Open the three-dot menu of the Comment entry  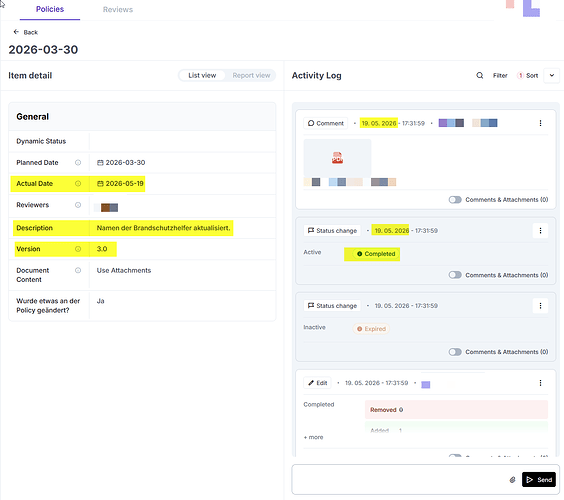540,123
